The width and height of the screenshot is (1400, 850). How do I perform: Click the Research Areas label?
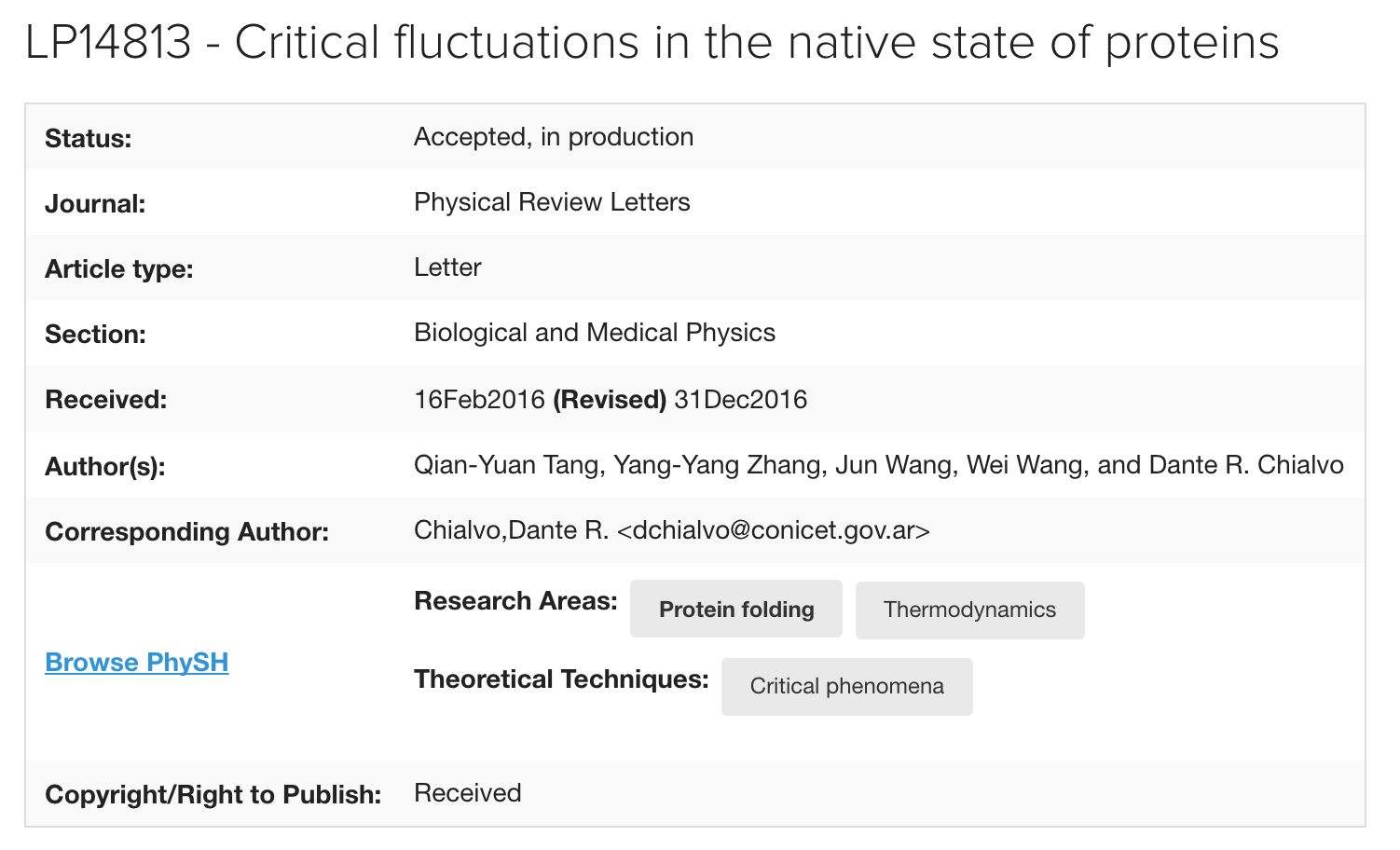pos(515,601)
